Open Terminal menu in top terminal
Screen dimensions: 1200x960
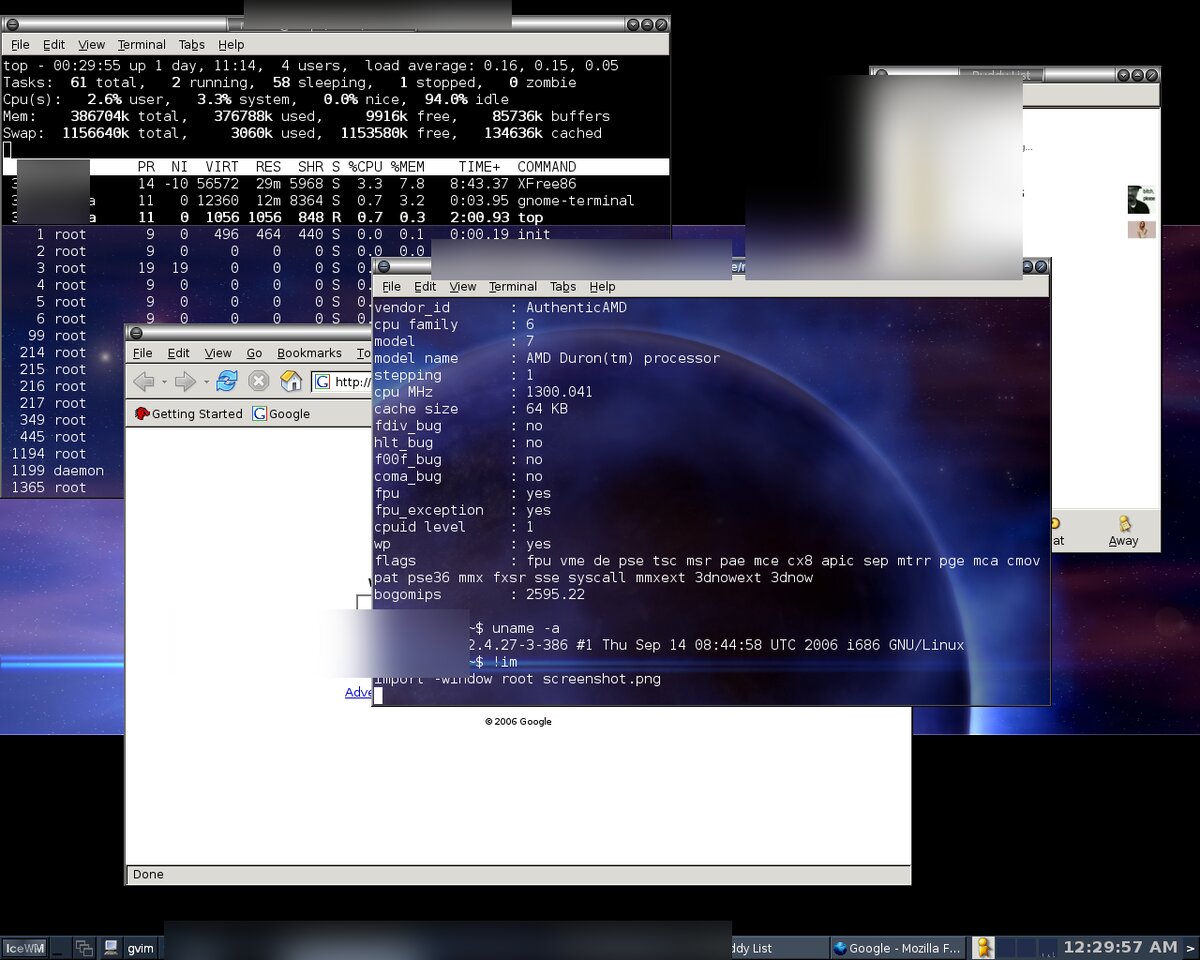pos(142,45)
